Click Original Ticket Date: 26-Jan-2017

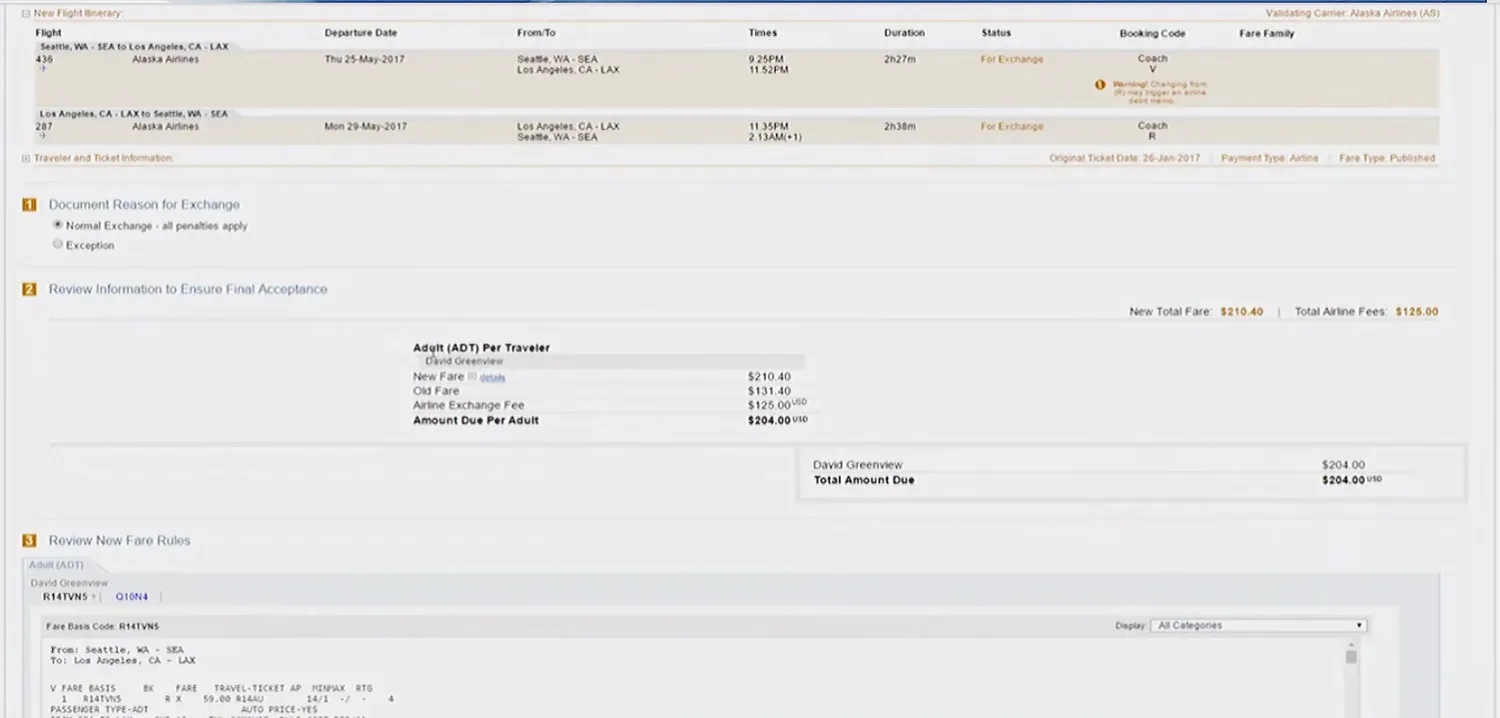pyautogui.click(x=1125, y=158)
